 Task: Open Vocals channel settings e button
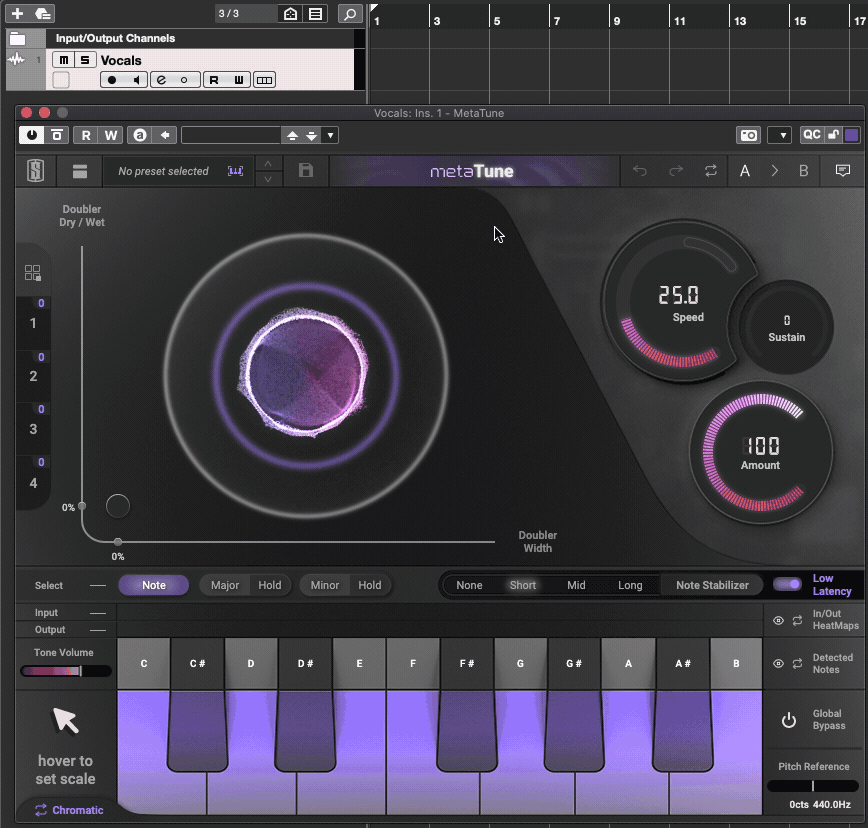[x=161, y=80]
